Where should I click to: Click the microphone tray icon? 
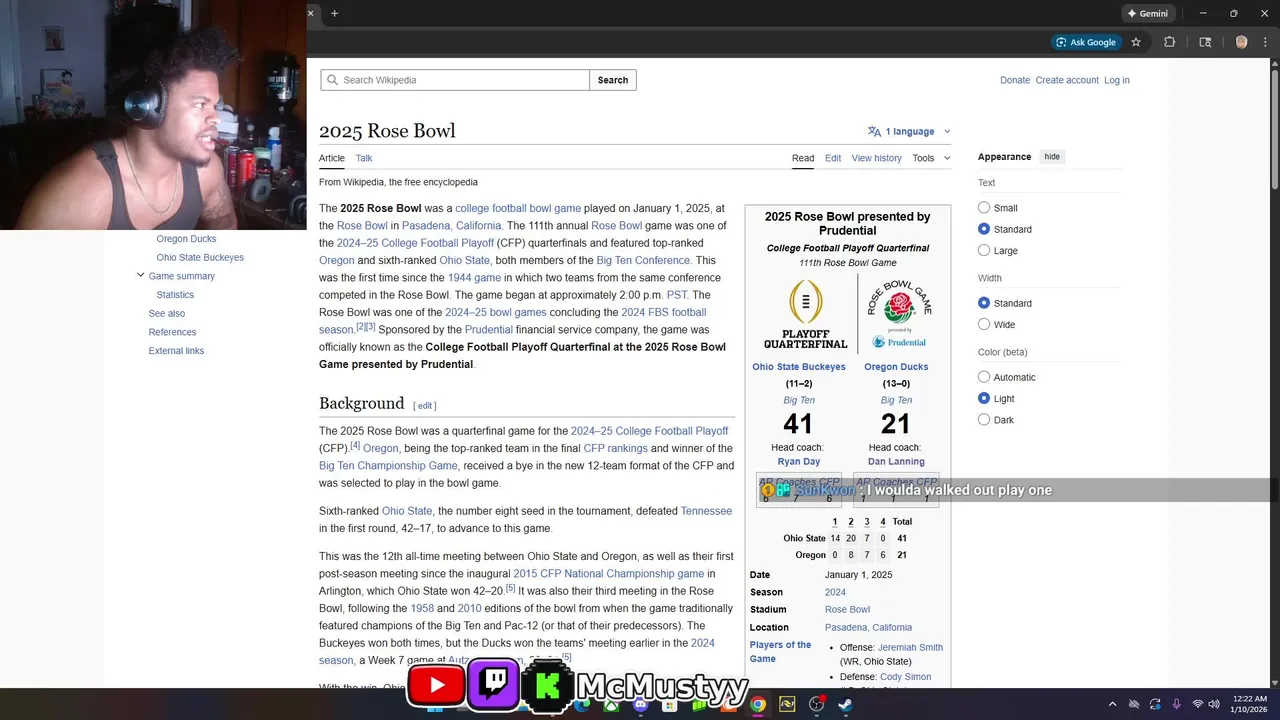click(1176, 705)
